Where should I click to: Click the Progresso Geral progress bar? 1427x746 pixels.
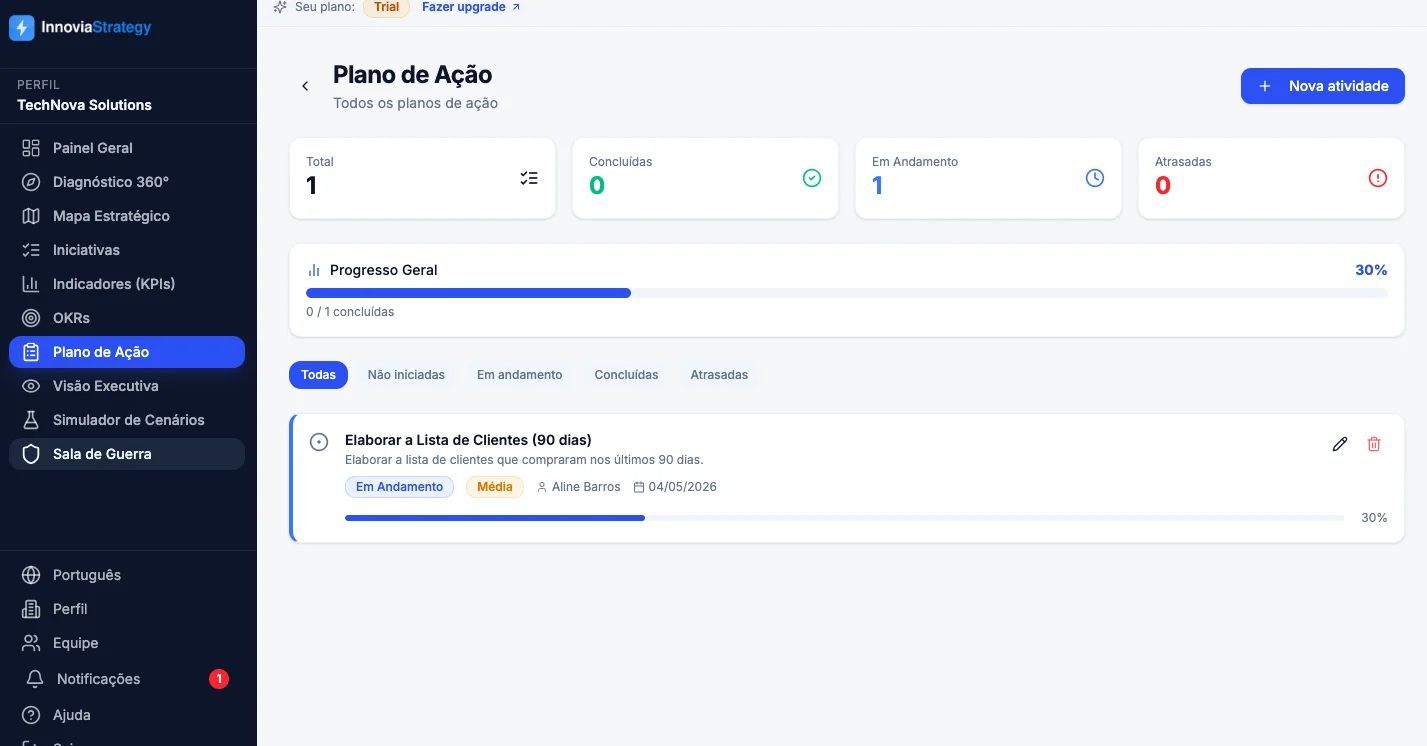847,293
